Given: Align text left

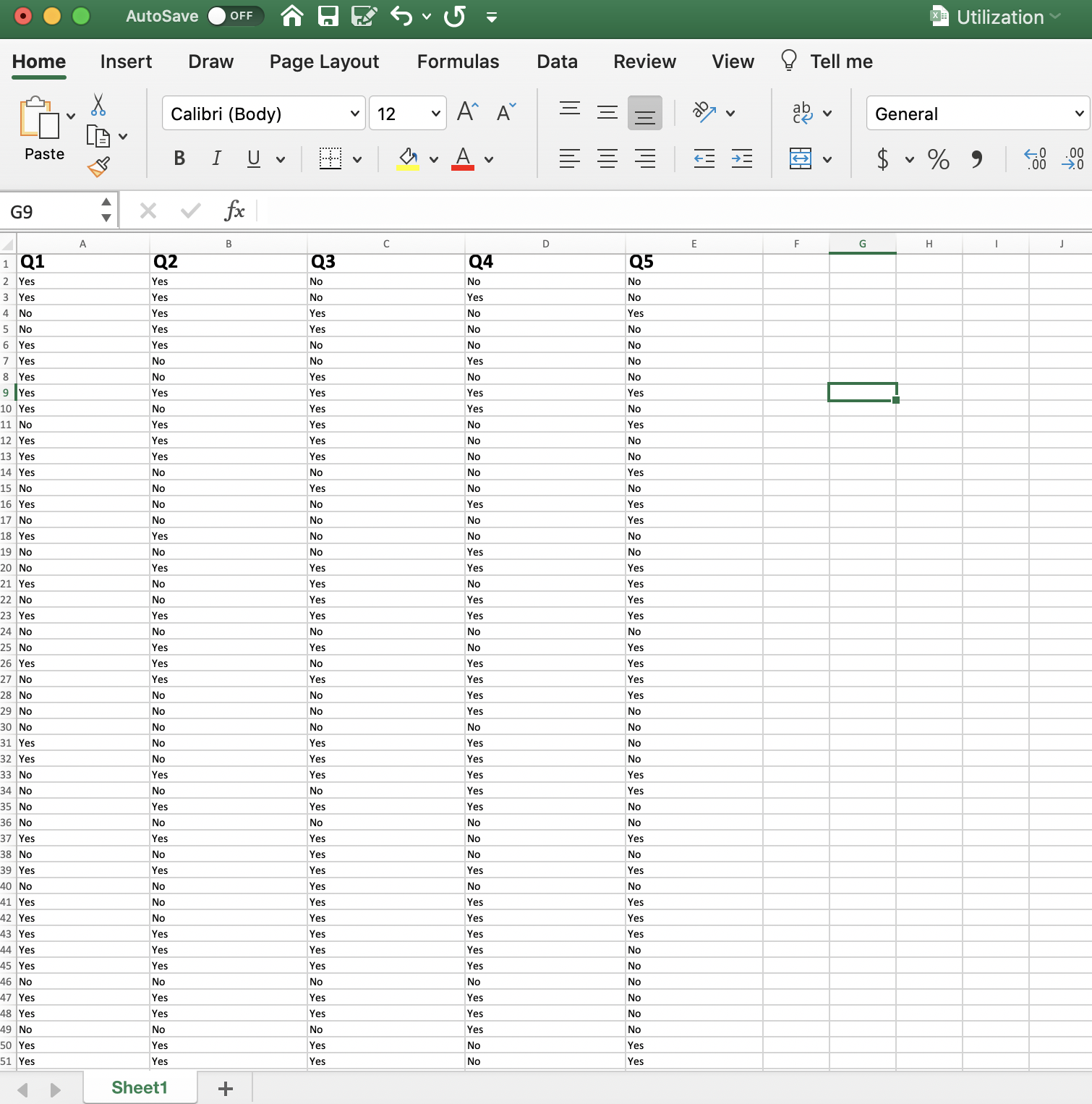Looking at the screenshot, I should click(x=570, y=158).
